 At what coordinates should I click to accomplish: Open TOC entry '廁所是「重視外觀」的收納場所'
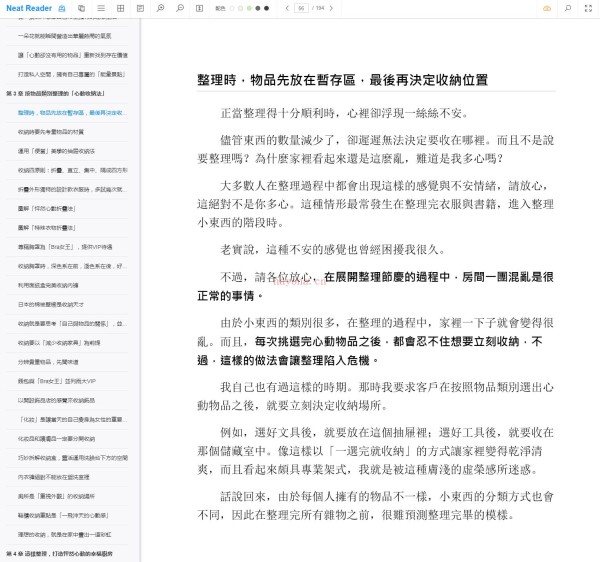(x=56, y=496)
